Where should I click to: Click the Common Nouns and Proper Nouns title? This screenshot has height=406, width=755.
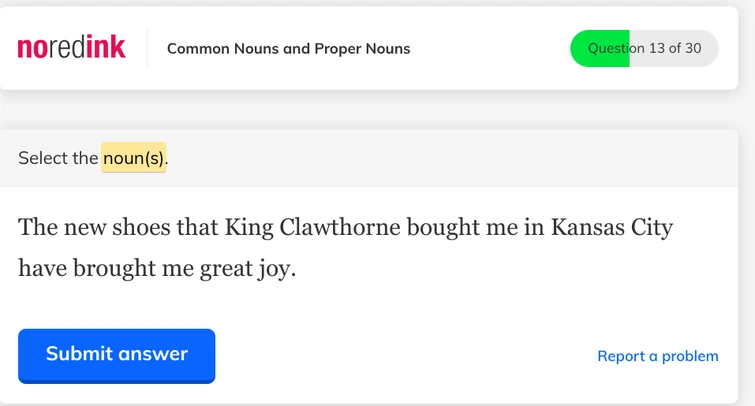pyautogui.click(x=288, y=49)
